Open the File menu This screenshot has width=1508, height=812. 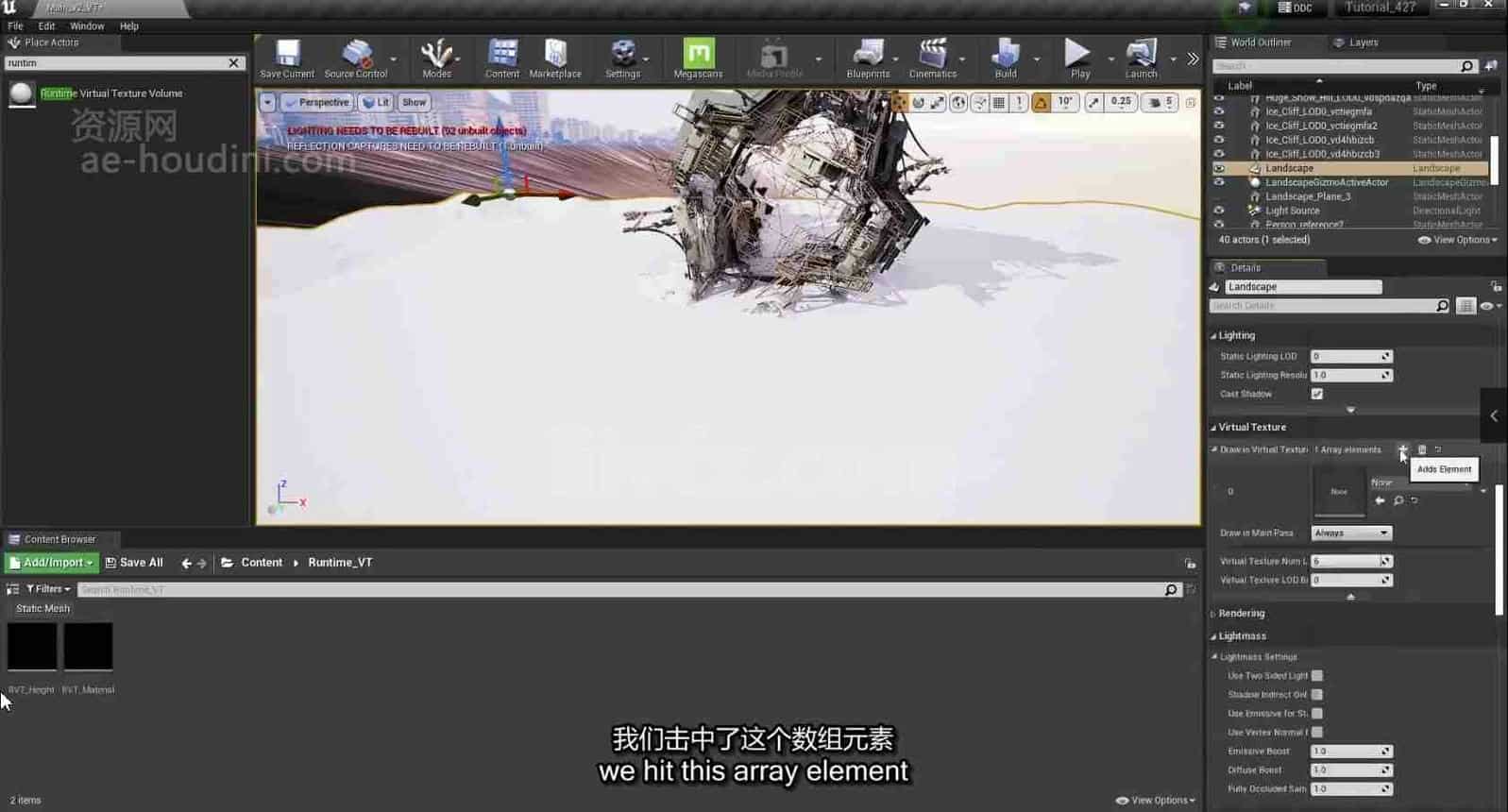click(15, 26)
